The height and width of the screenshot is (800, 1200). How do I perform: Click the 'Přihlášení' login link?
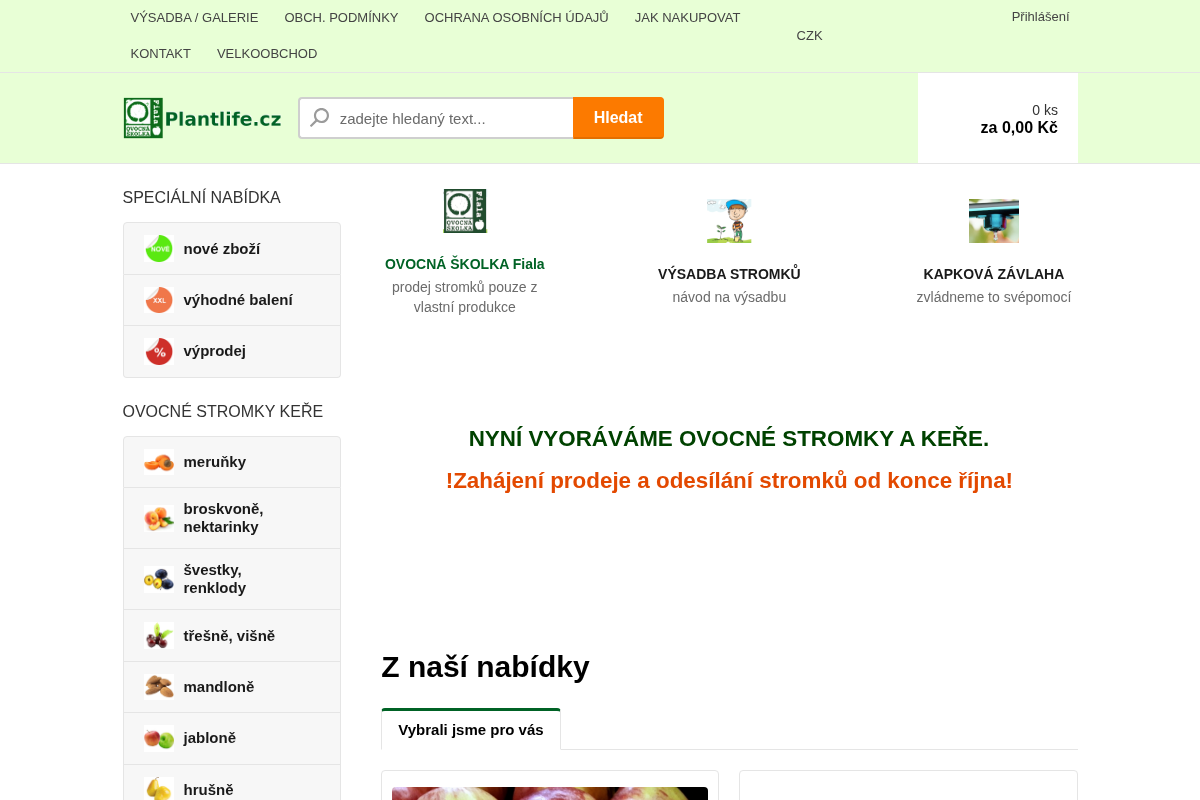(1041, 17)
